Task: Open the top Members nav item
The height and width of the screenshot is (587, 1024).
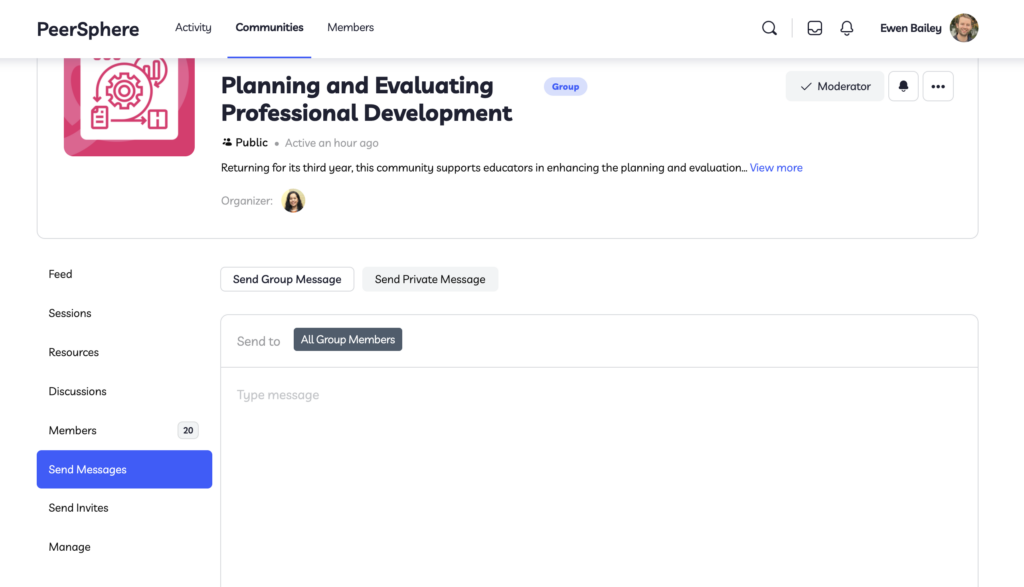Action: pyautogui.click(x=351, y=27)
